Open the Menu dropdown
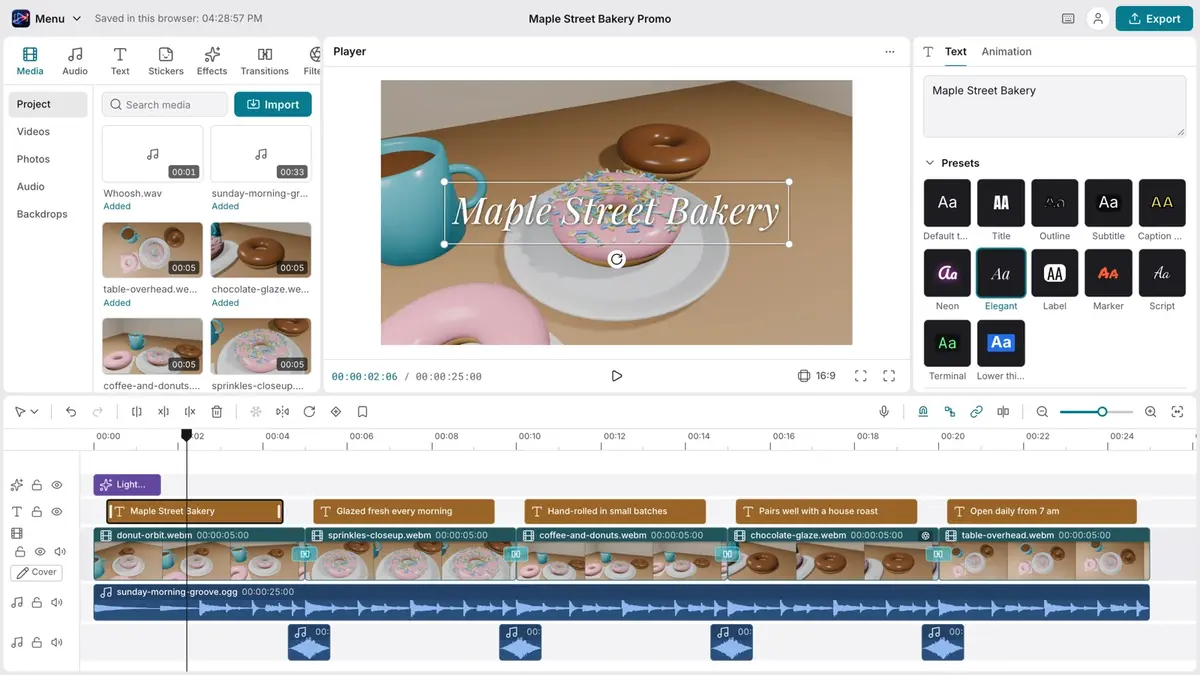1200x675 pixels. click(47, 18)
